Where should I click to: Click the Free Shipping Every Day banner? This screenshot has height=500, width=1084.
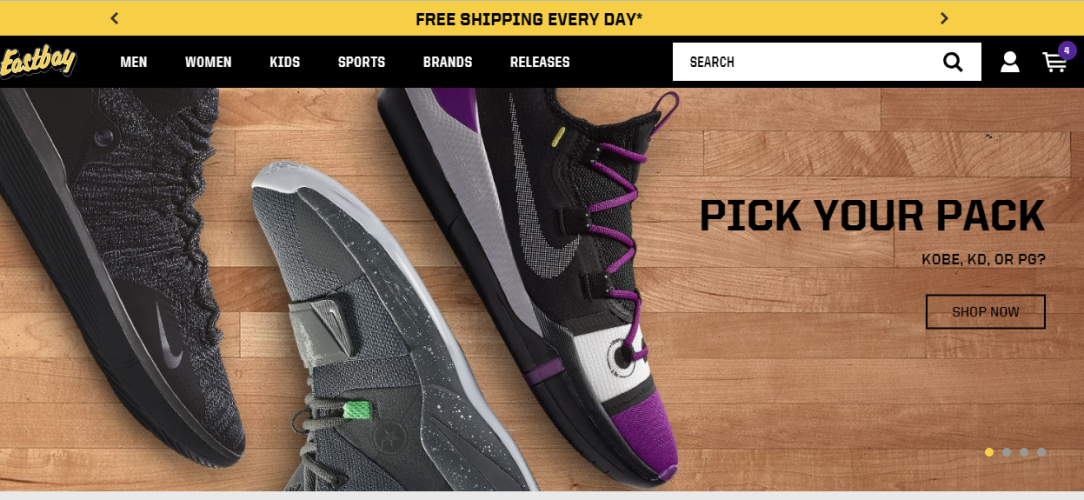point(529,19)
